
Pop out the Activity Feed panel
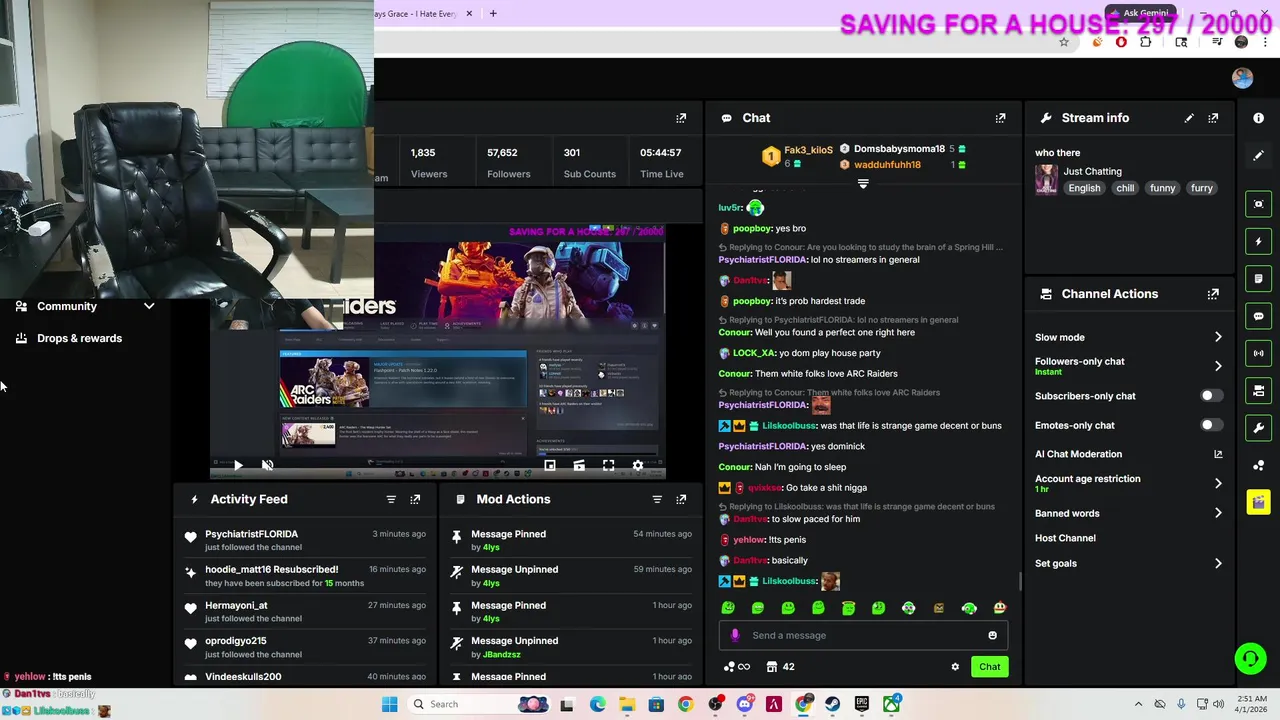(415, 499)
